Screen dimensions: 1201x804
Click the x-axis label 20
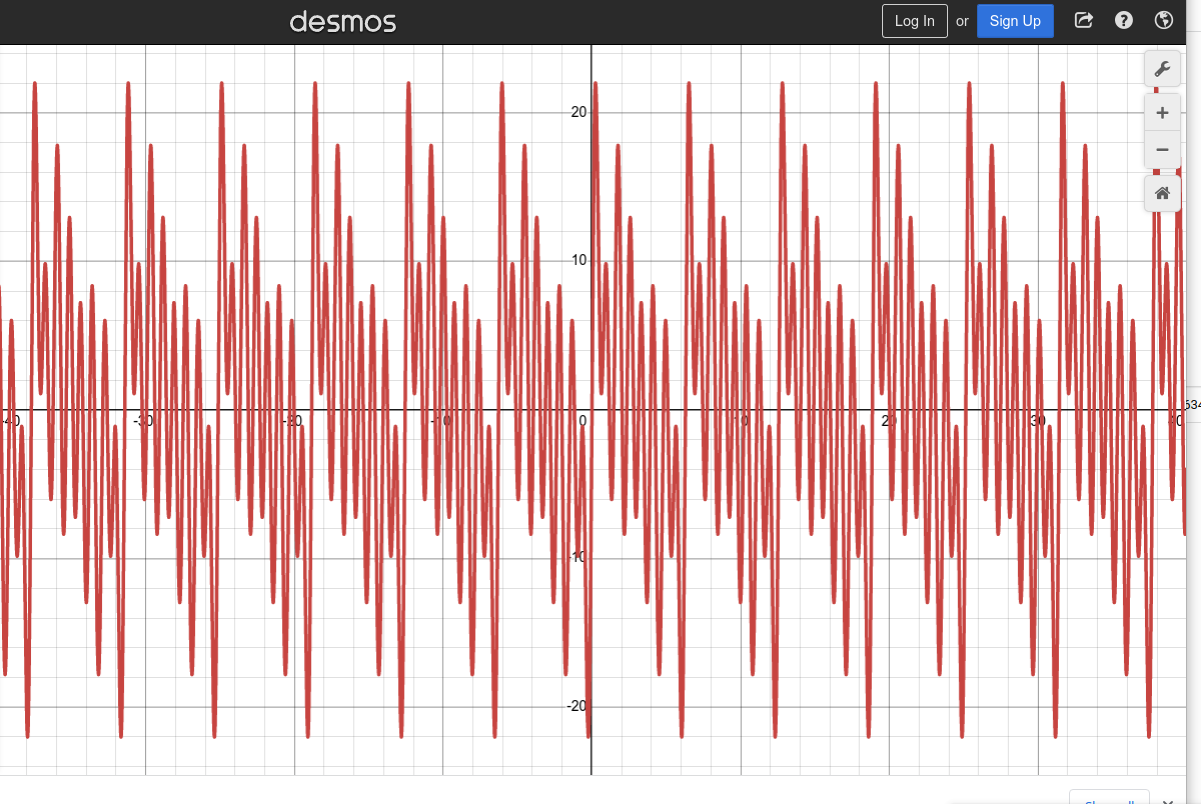click(x=889, y=421)
